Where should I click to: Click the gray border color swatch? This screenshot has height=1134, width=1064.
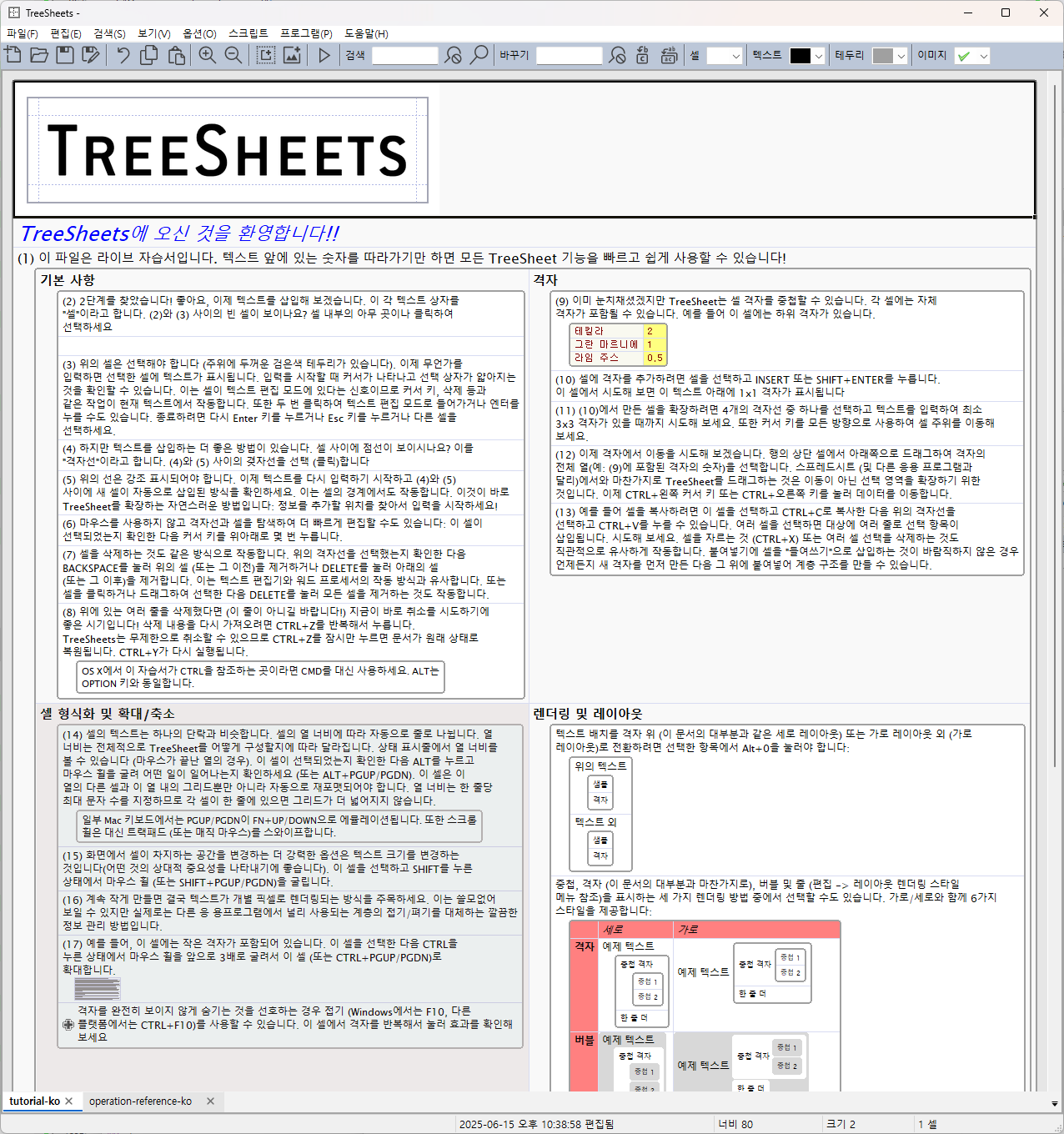coord(883,56)
